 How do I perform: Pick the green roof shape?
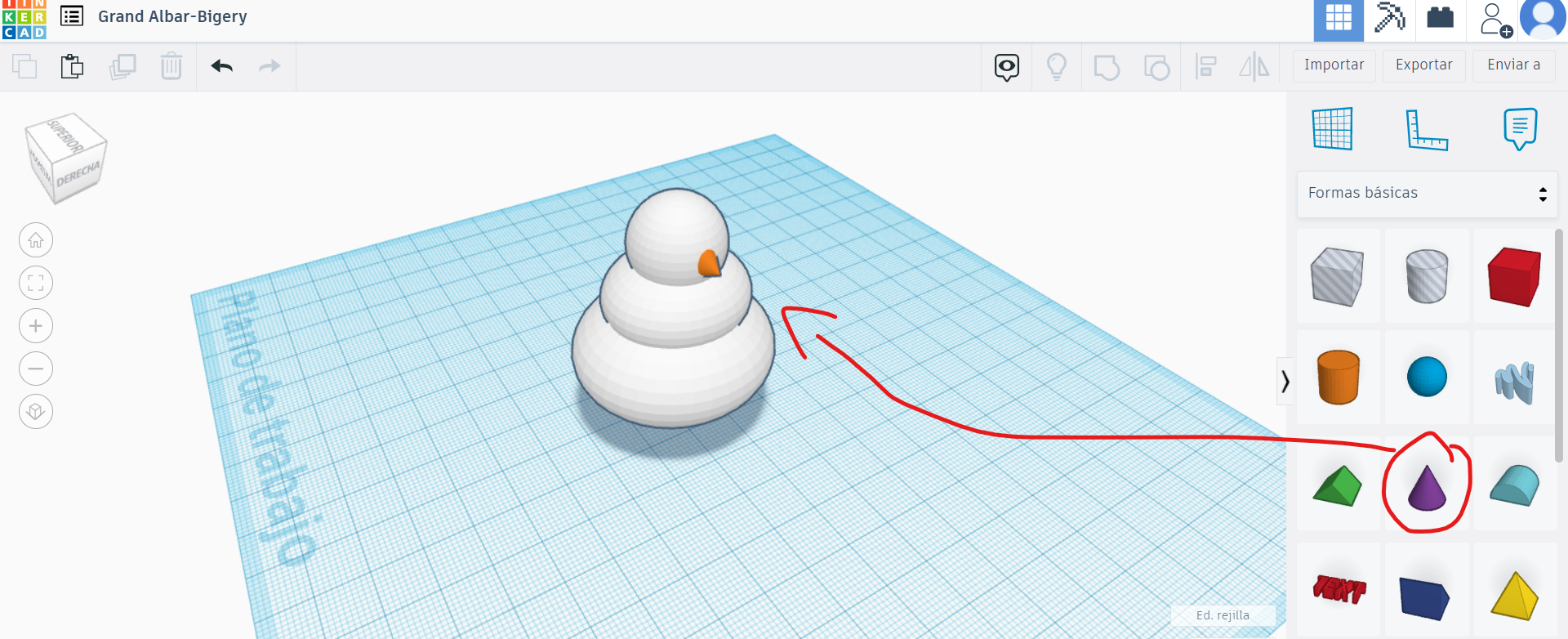(x=1338, y=485)
